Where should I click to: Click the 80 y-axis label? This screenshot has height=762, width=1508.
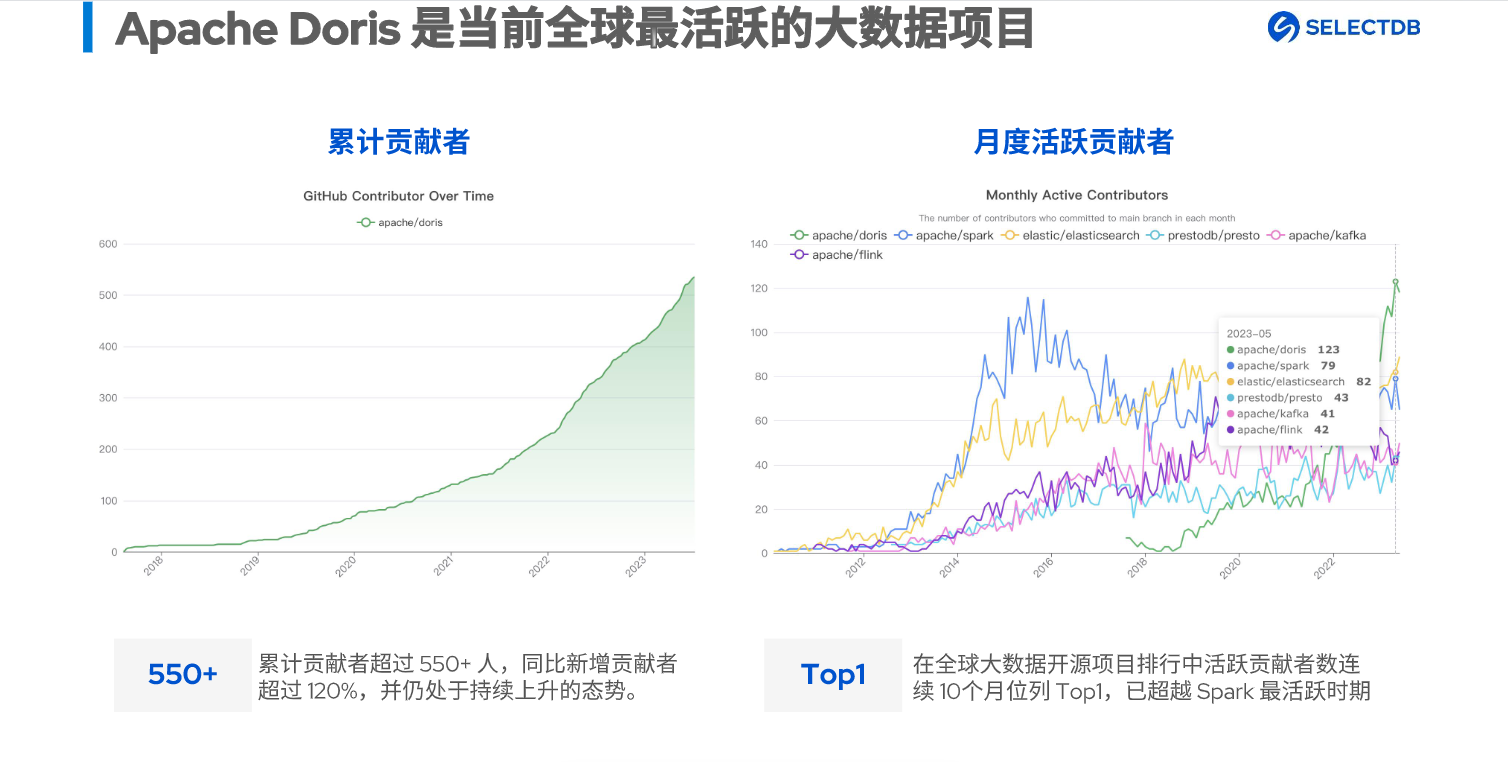coord(760,377)
